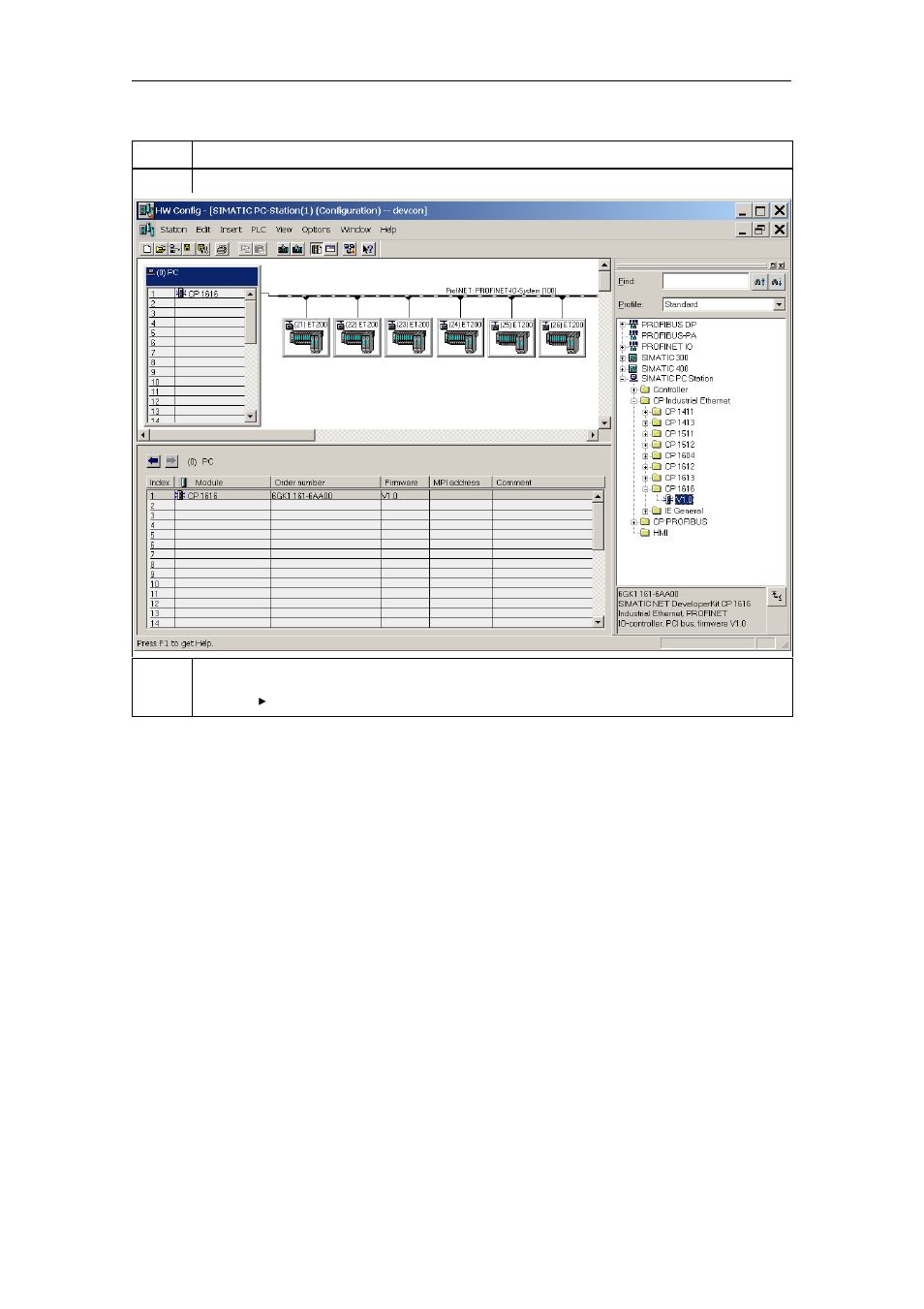Expand the PROFIBUS DP tree node
Screen dimensions: 924x1309
[623, 325]
